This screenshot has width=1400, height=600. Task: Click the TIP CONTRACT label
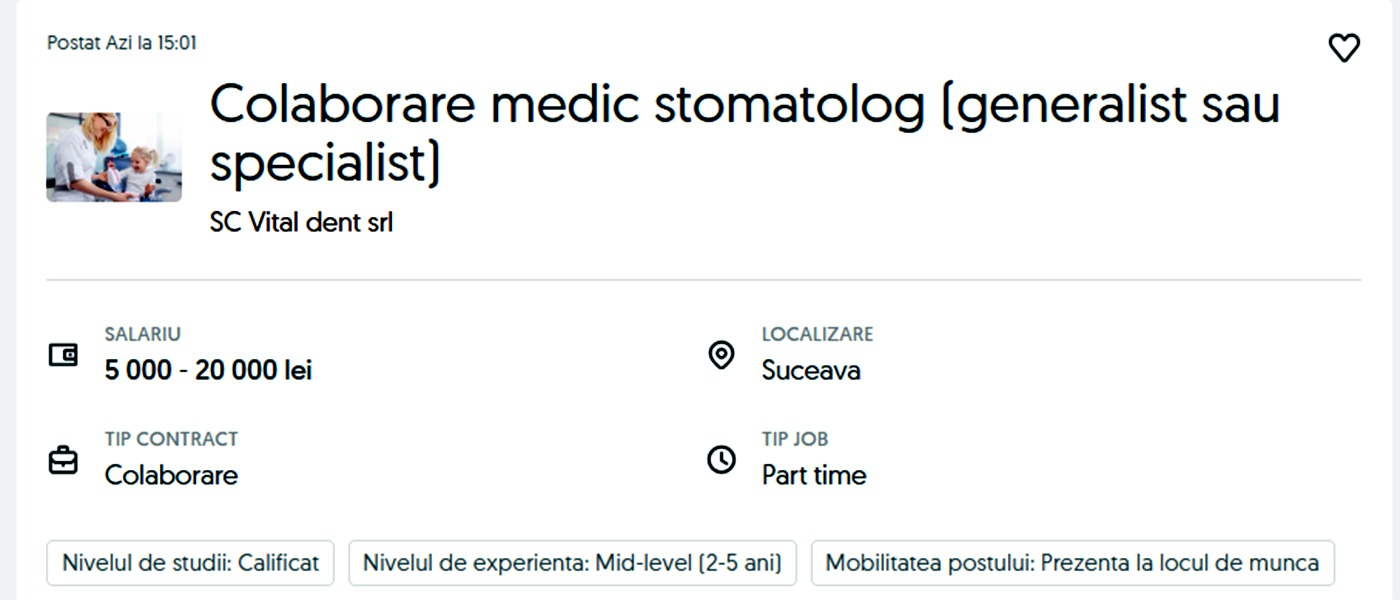point(171,439)
